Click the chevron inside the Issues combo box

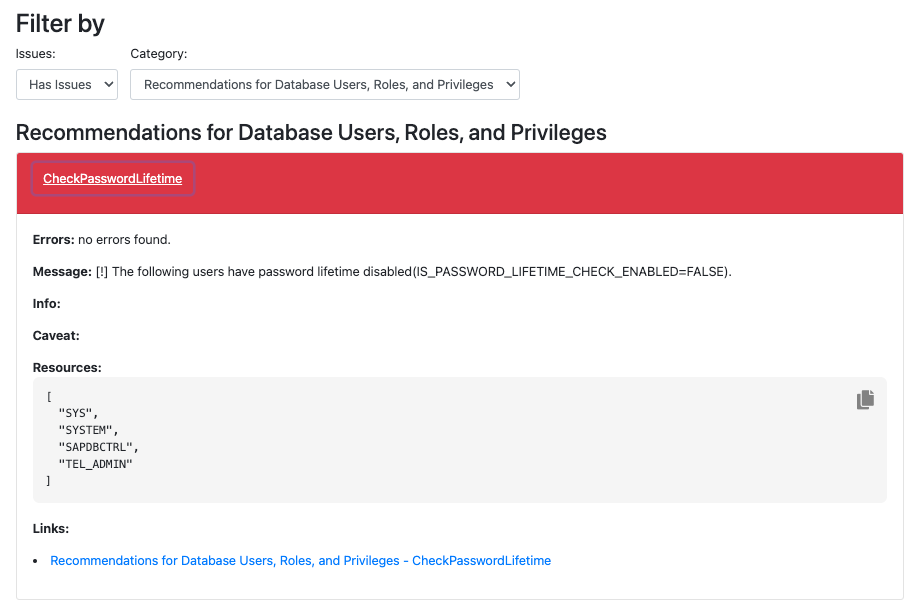pyautogui.click(x=108, y=85)
